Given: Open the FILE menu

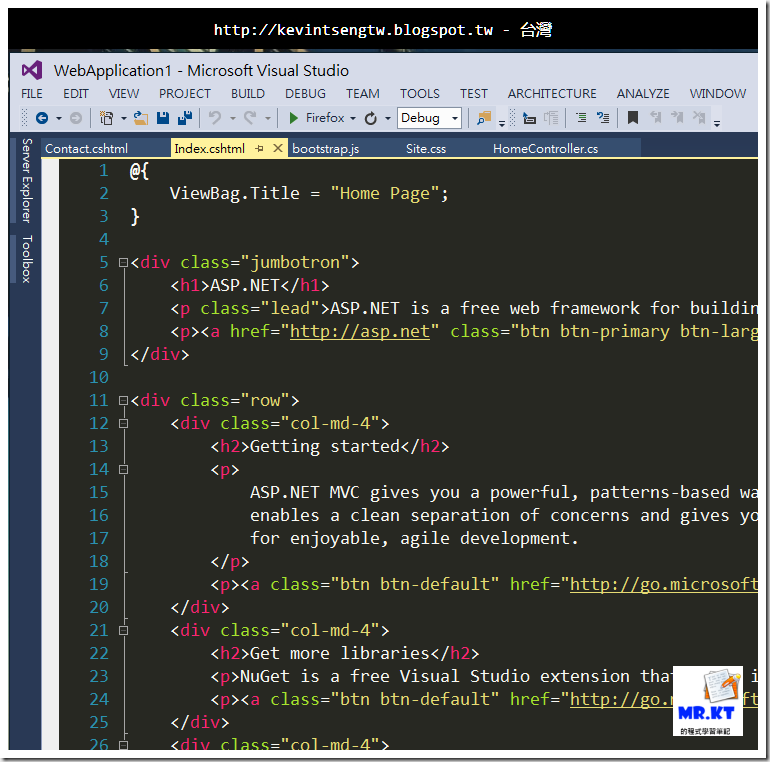Looking at the screenshot, I should coord(32,94).
